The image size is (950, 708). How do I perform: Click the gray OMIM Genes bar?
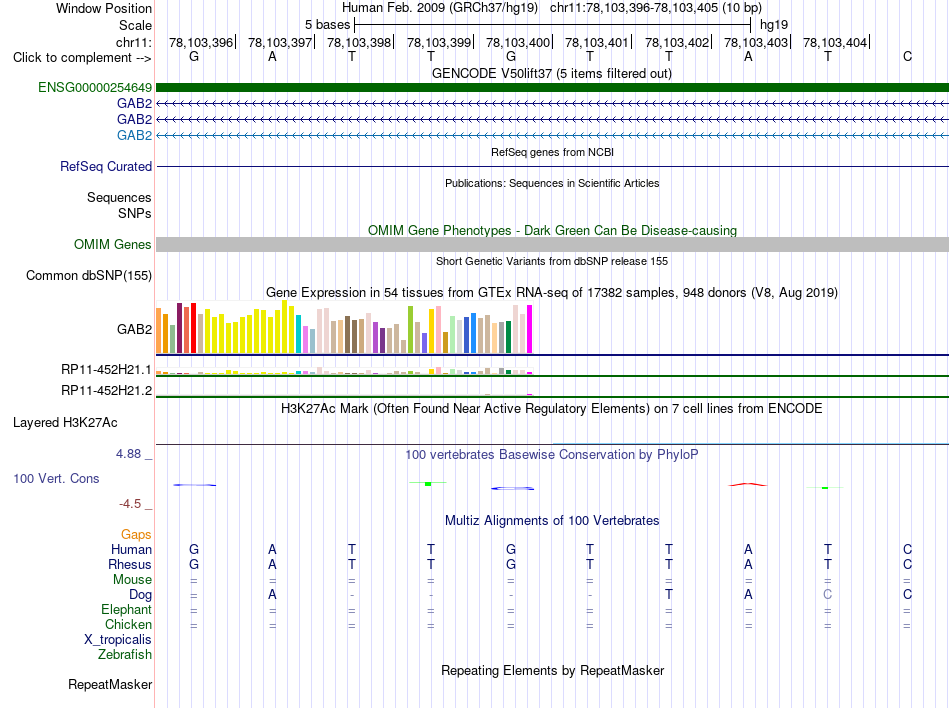tap(553, 245)
